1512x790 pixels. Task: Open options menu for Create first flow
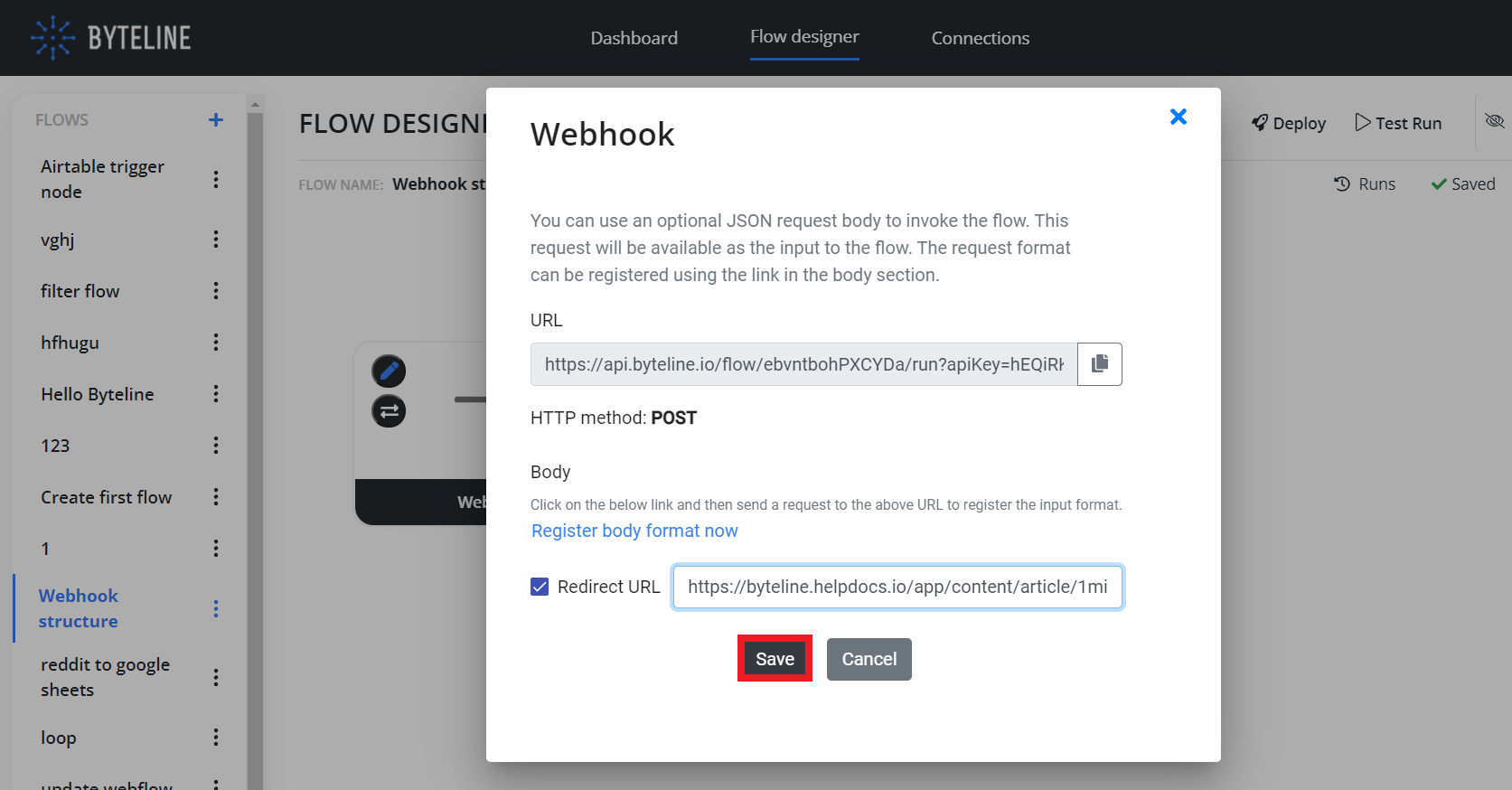(216, 497)
